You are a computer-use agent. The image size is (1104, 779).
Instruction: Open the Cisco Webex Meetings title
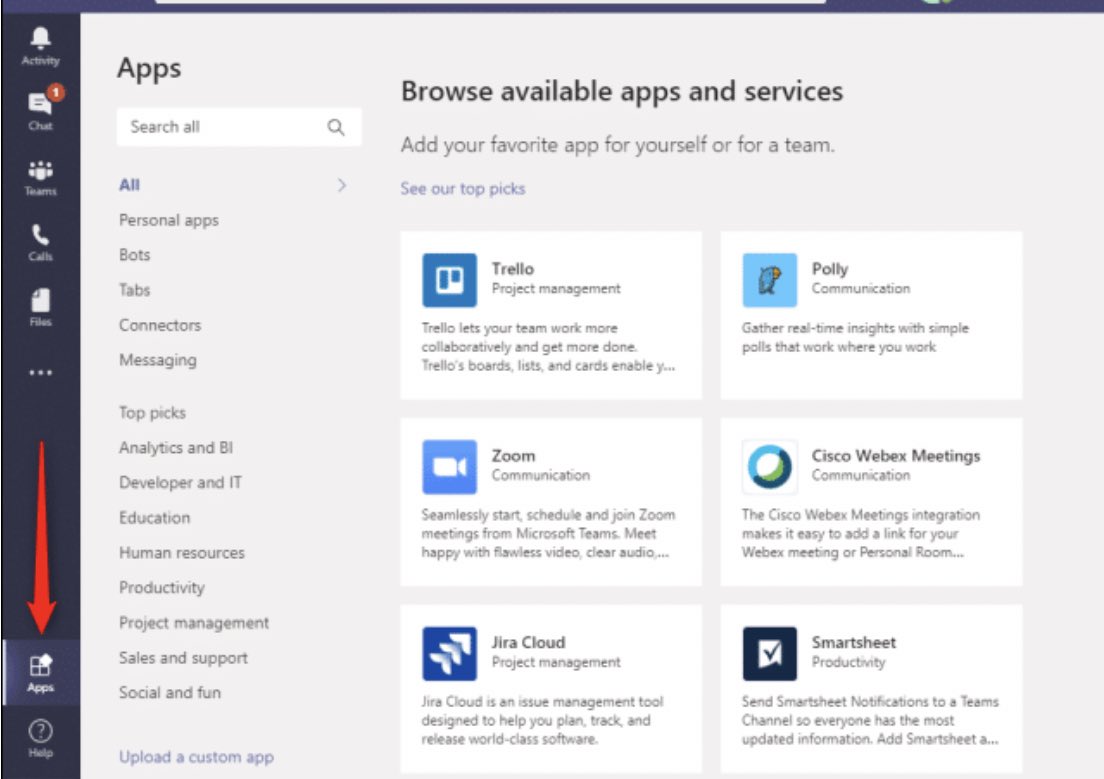[896, 456]
